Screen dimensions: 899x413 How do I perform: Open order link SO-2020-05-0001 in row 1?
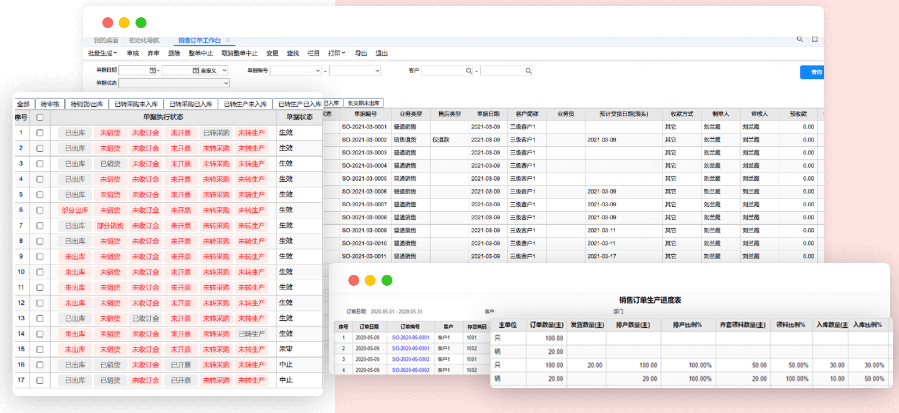411,337
